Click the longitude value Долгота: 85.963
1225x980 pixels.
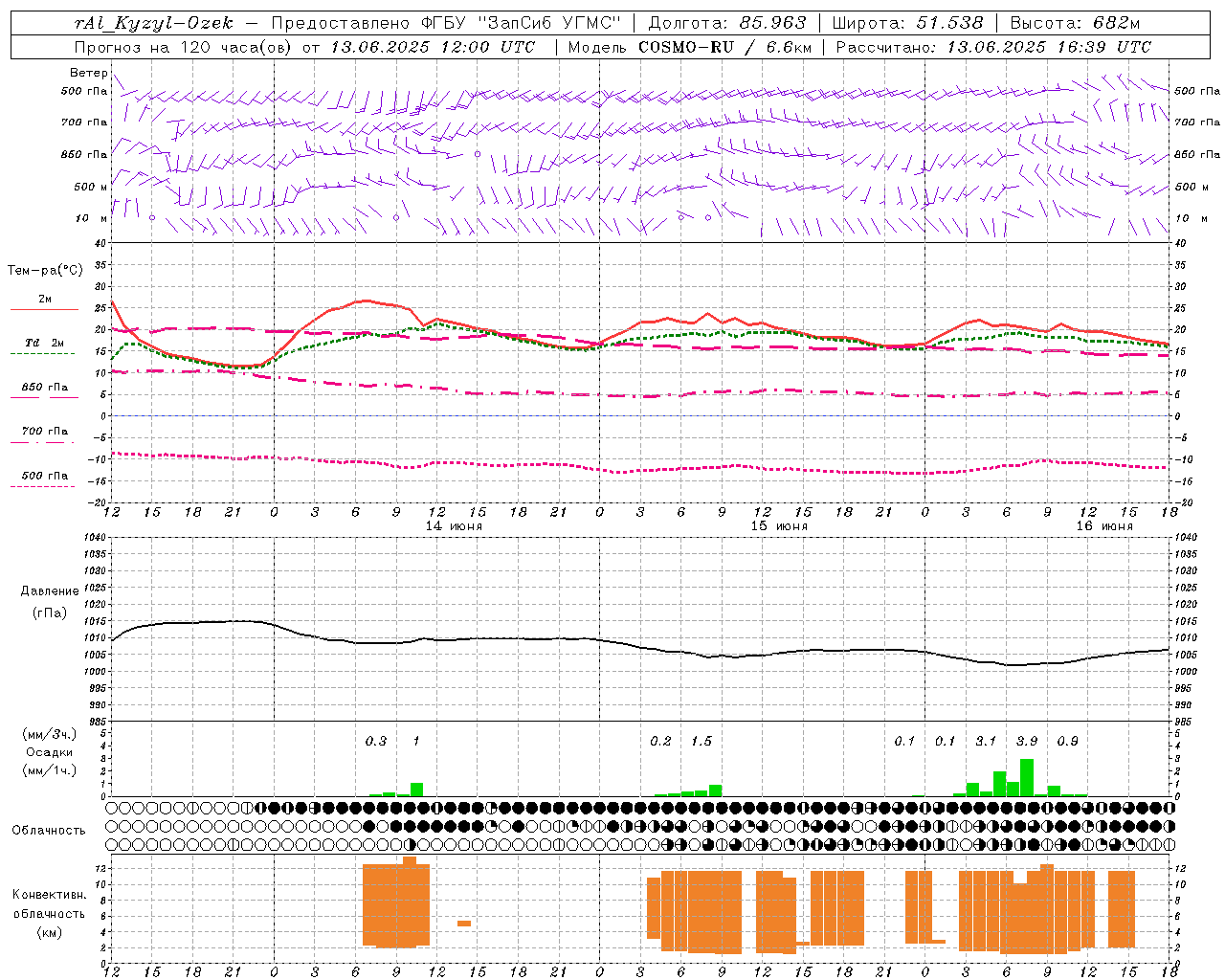[x=728, y=23]
